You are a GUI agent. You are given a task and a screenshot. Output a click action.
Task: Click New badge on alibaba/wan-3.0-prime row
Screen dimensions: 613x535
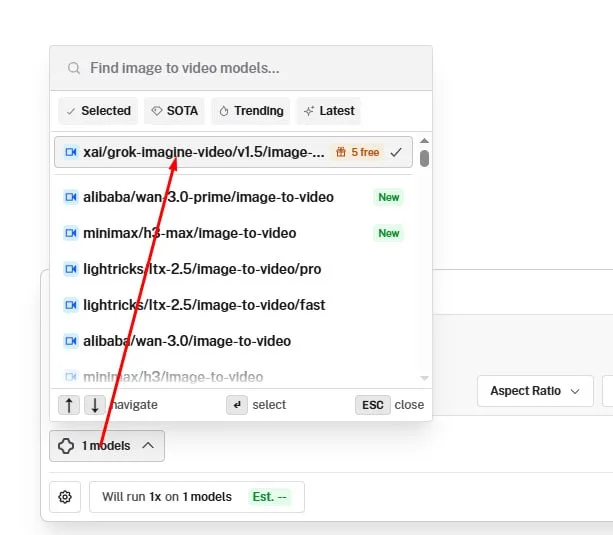pos(389,197)
